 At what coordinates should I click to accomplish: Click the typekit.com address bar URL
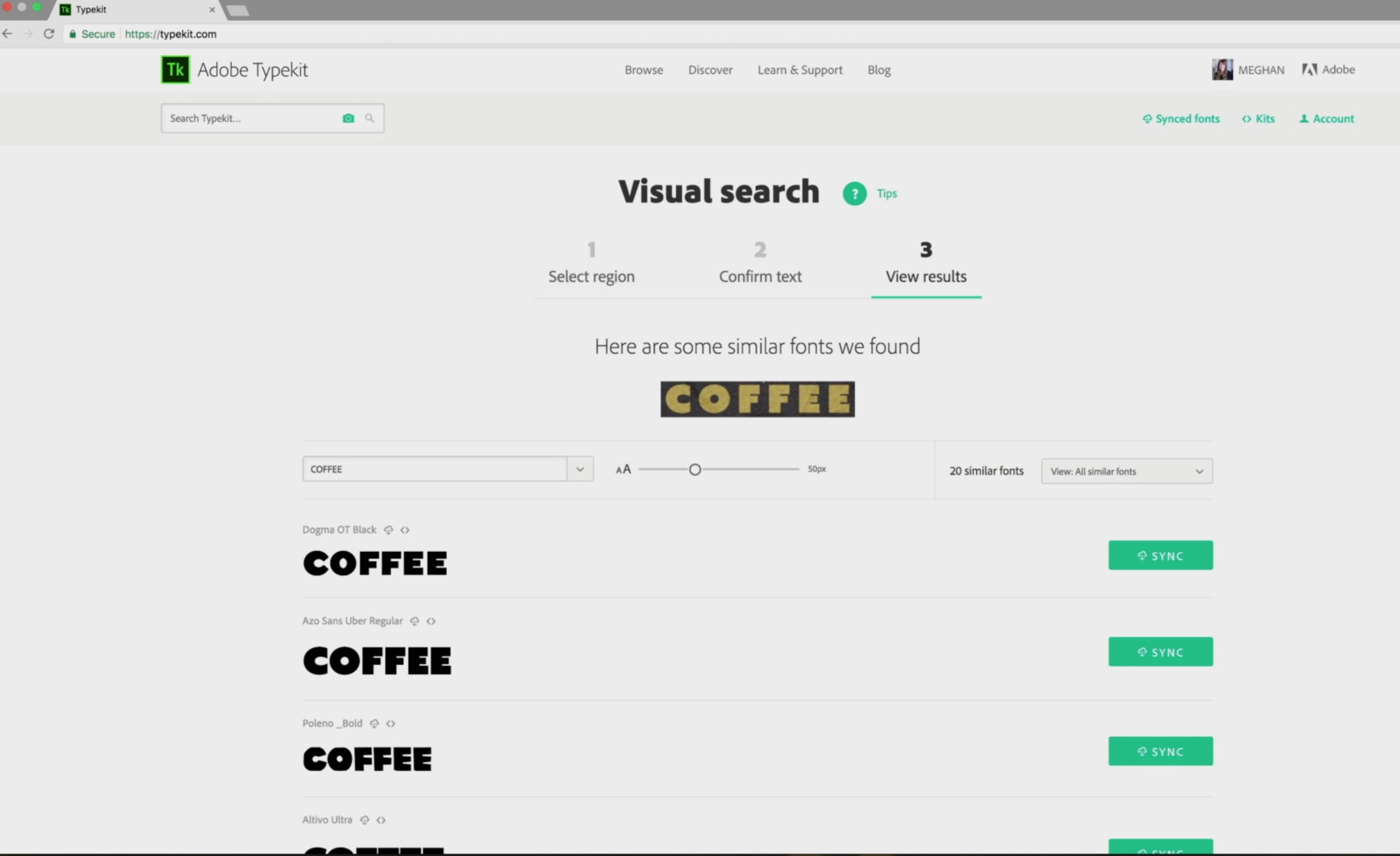(x=170, y=34)
